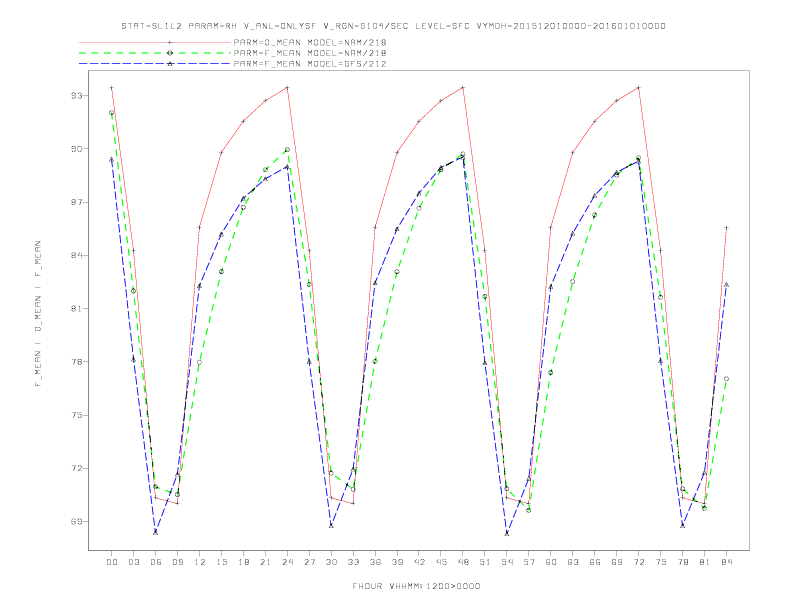Screen dimensions: 792x612
Task: Click x-axis tick label 33
Action: pyautogui.click(x=353, y=562)
